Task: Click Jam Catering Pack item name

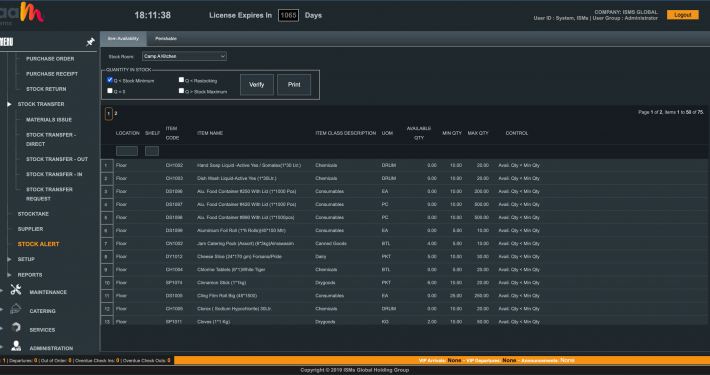Action: coord(245,244)
